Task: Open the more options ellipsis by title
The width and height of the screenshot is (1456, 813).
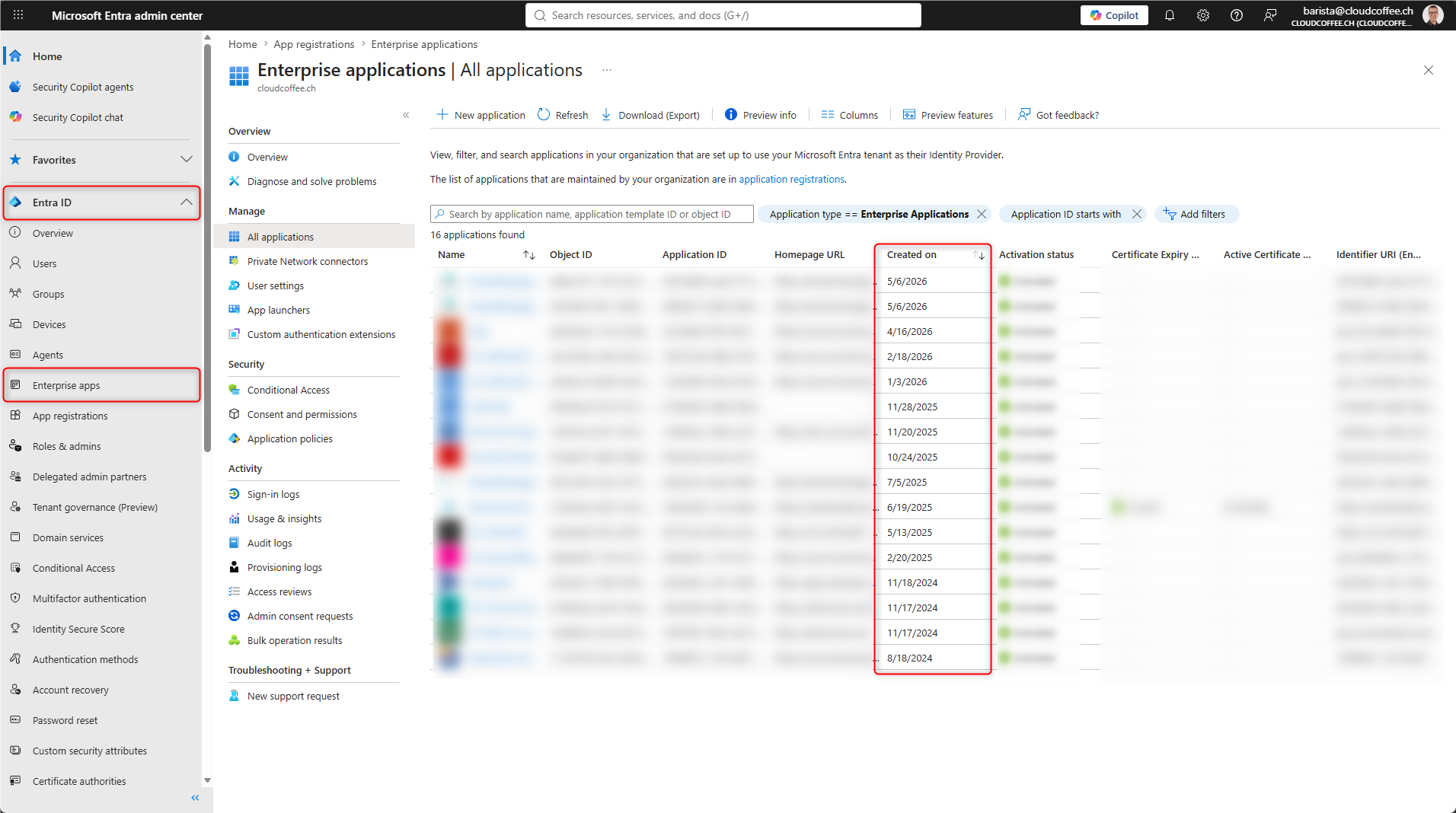Action: pyautogui.click(x=607, y=70)
